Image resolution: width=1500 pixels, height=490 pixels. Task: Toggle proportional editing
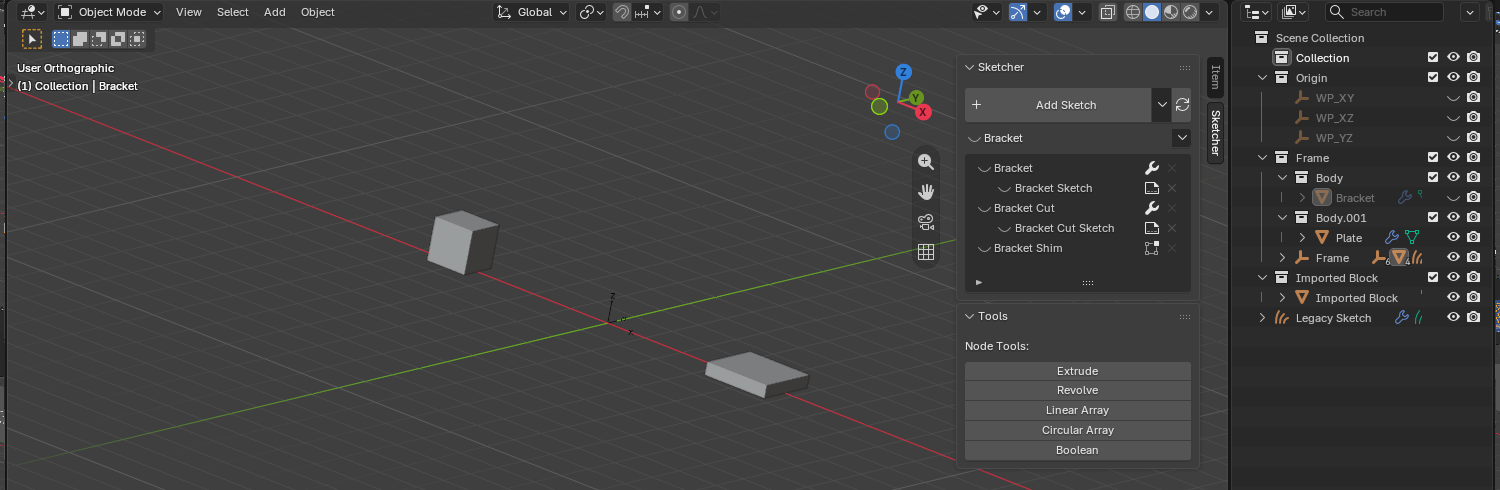(680, 12)
